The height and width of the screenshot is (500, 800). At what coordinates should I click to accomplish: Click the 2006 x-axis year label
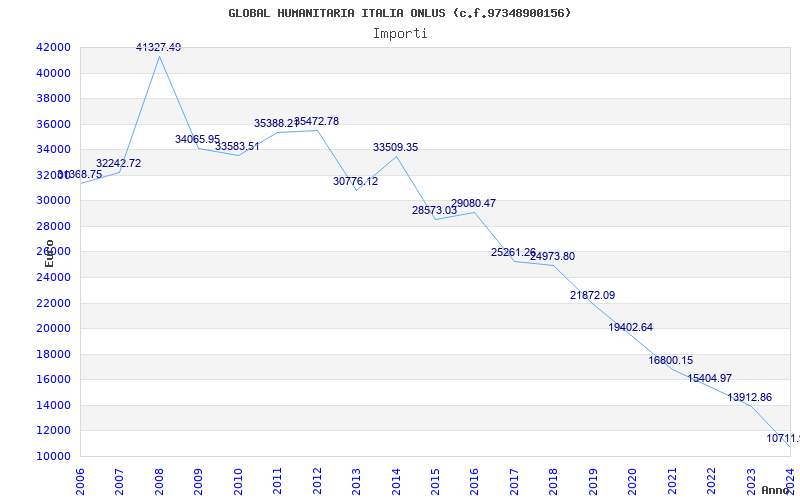80,481
